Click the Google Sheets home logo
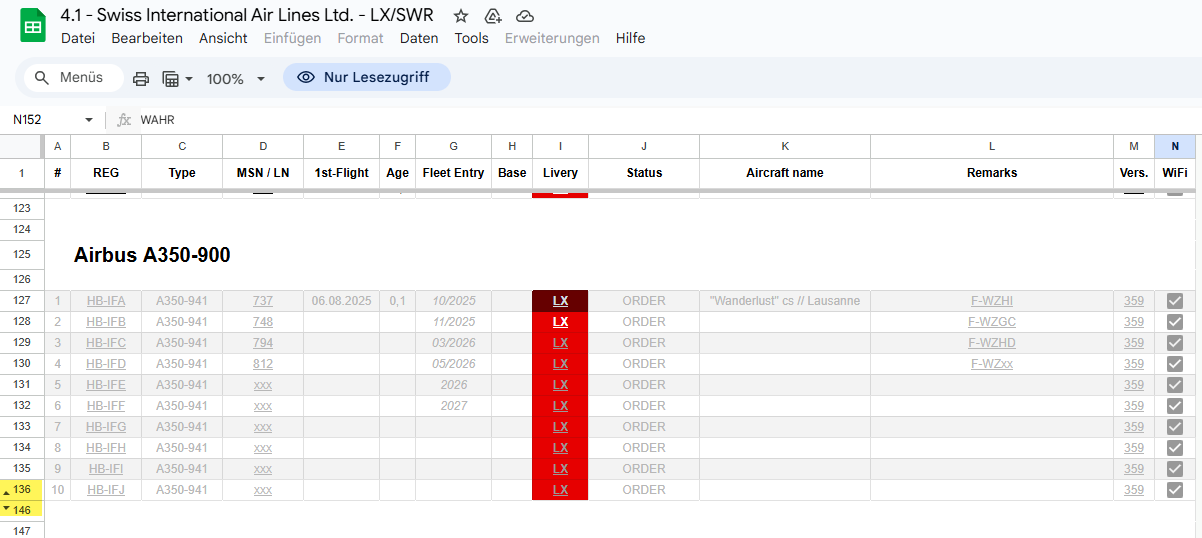Viewport: 1202px width, 538px height. point(33,26)
